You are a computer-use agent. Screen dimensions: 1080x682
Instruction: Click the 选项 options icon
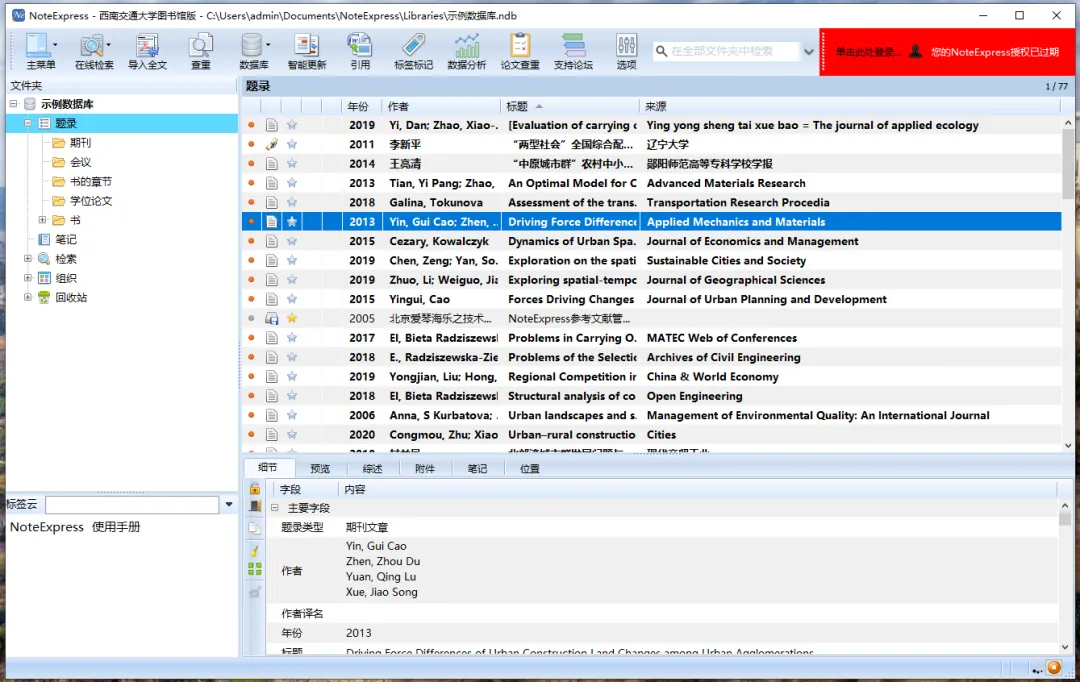tap(626, 51)
